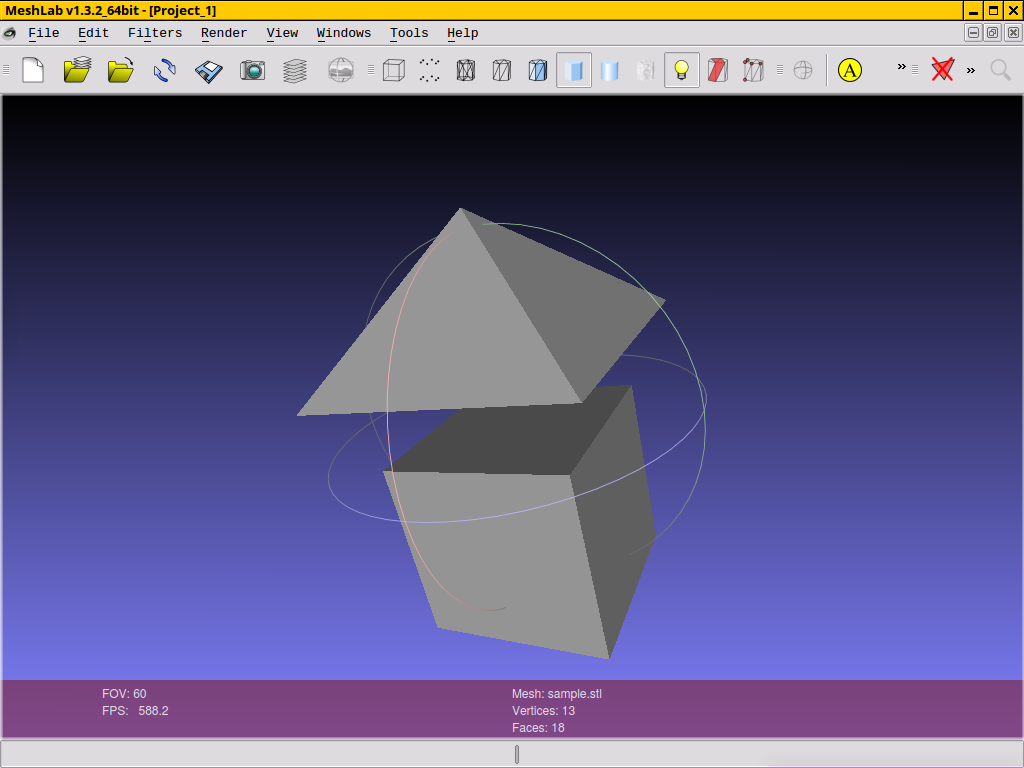Screen dimensions: 1024x768
Task: Toggle the red-face back-face culling button
Action: pos(717,70)
